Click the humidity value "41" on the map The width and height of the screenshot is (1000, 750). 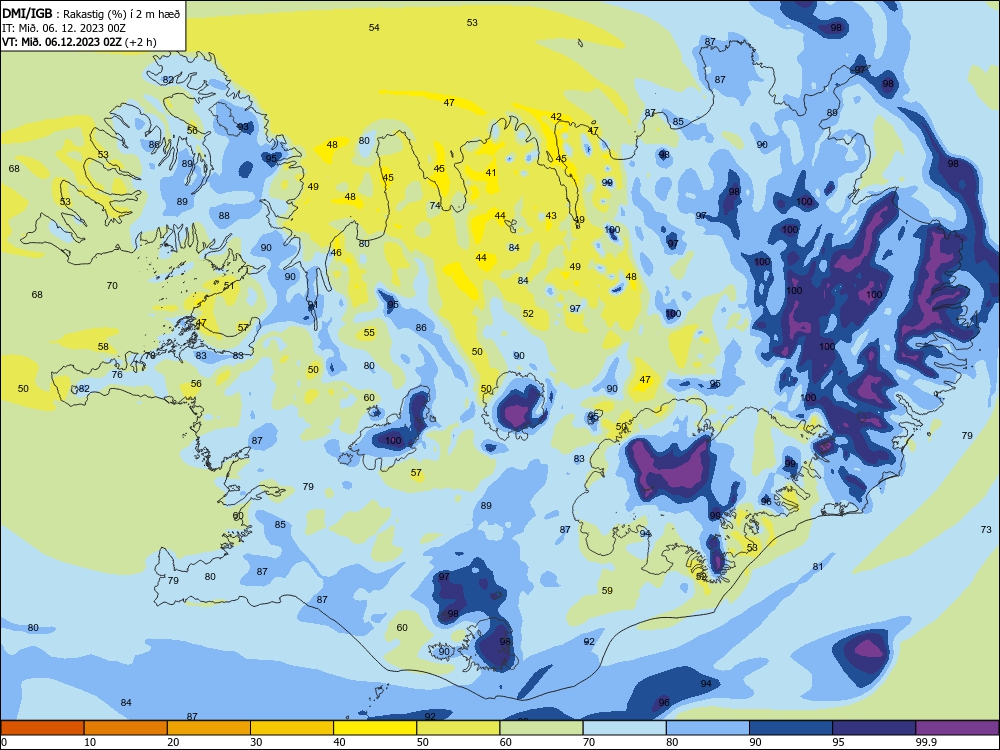490,172
